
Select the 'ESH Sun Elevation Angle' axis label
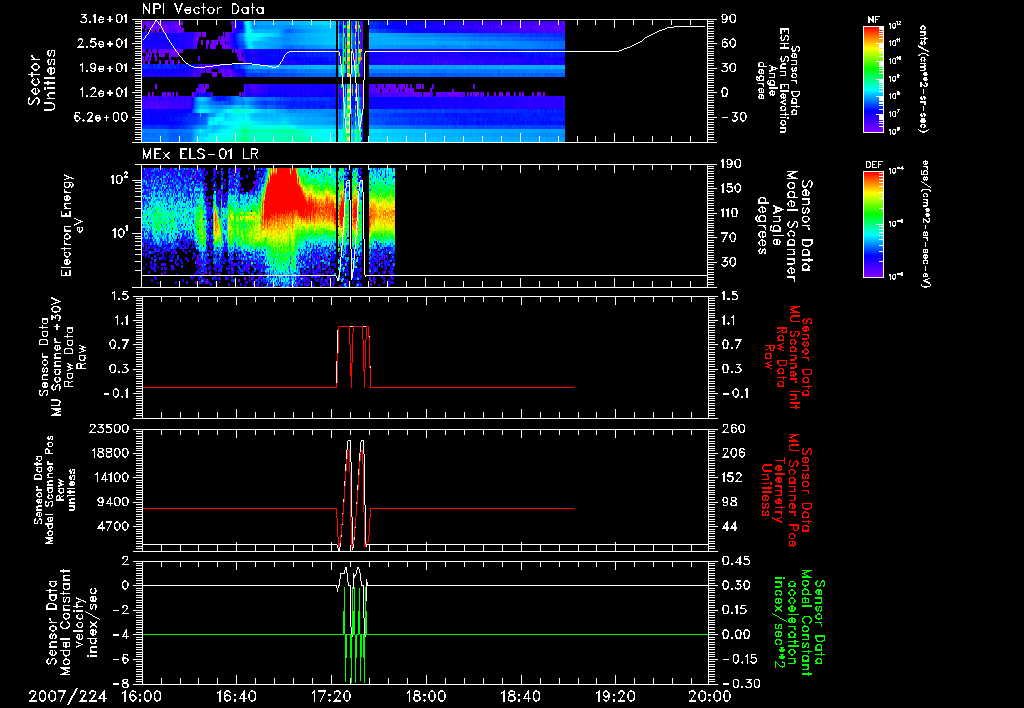[777, 80]
